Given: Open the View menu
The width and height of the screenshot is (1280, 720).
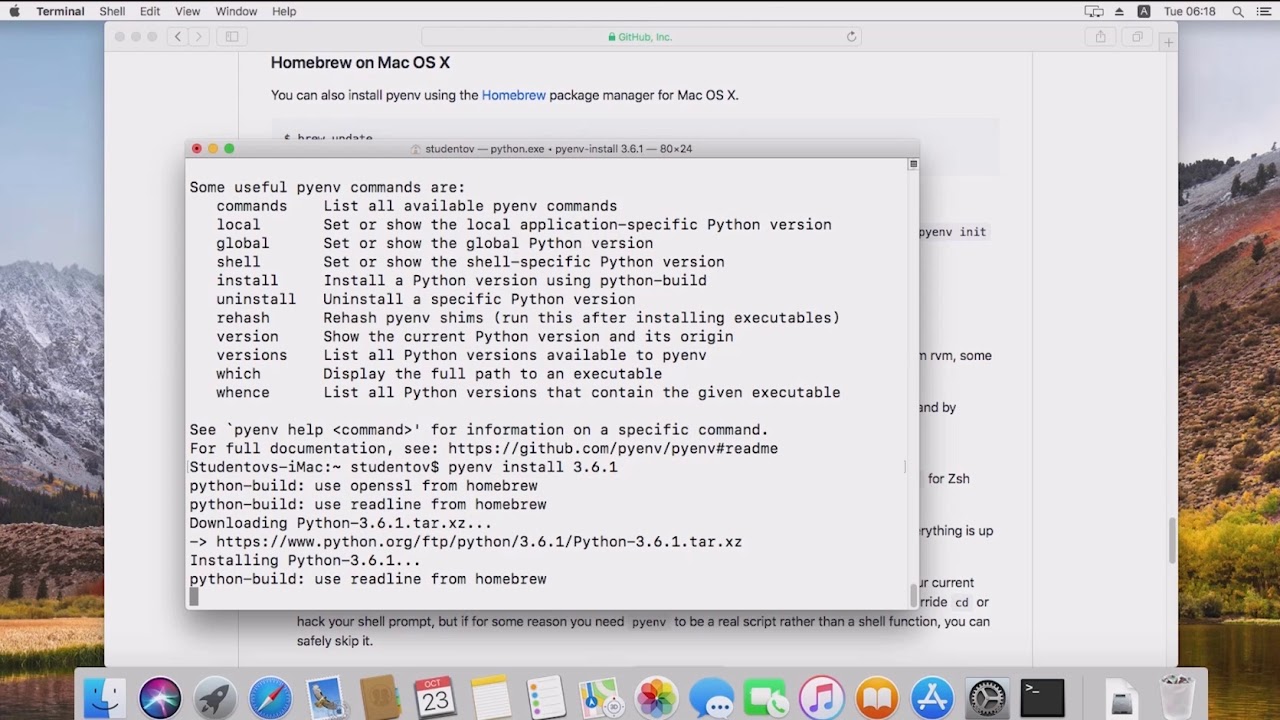Looking at the screenshot, I should point(188,11).
